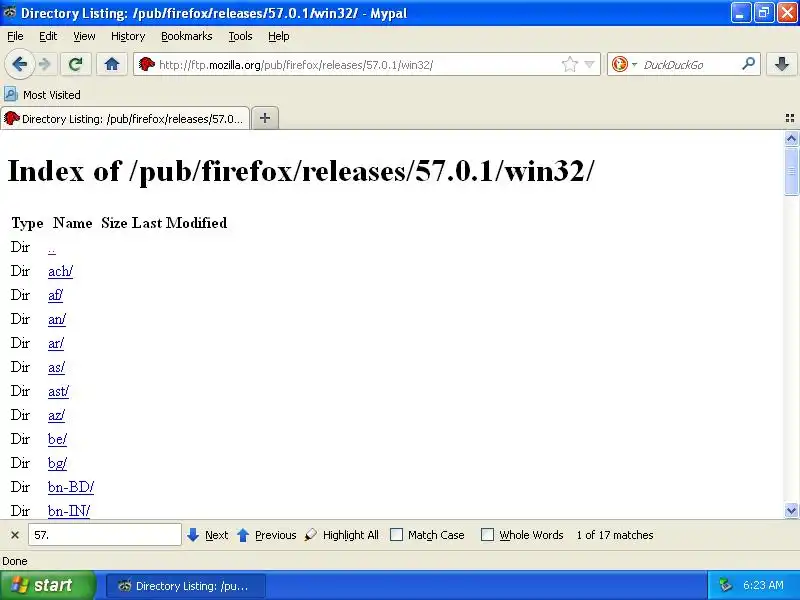This screenshot has width=800, height=600.
Task: Go back with the Back arrow button
Action: tap(19, 64)
